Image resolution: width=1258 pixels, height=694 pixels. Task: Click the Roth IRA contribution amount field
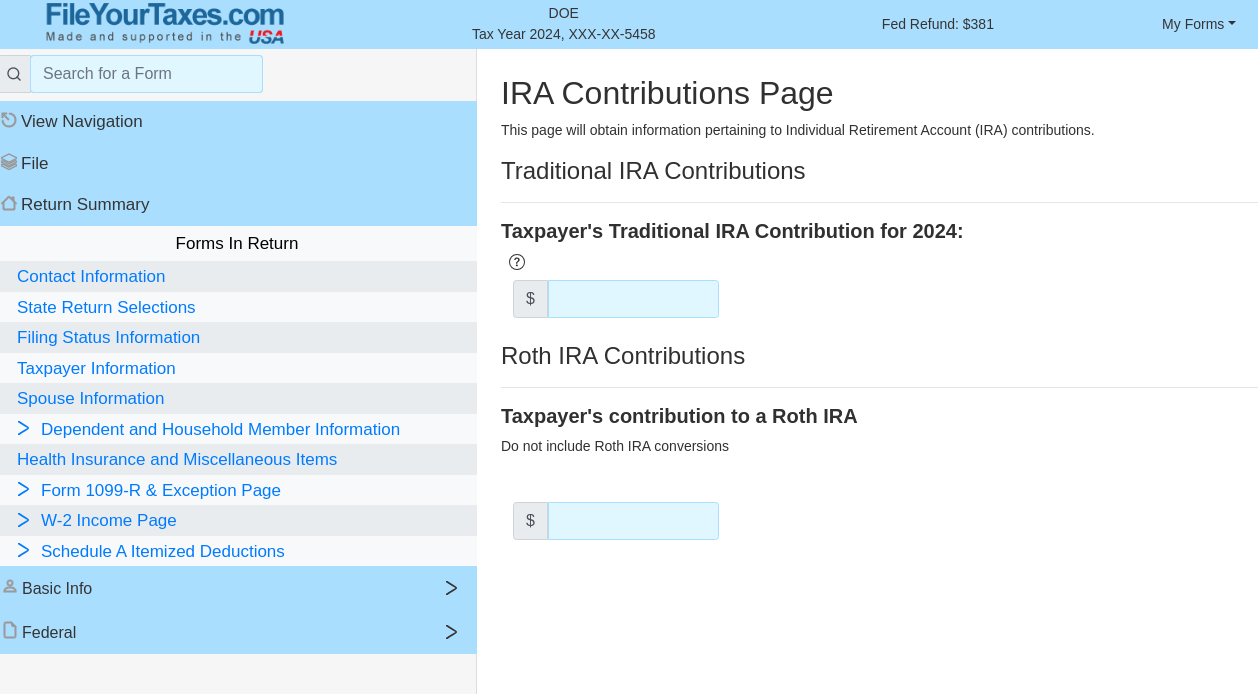[x=633, y=520]
